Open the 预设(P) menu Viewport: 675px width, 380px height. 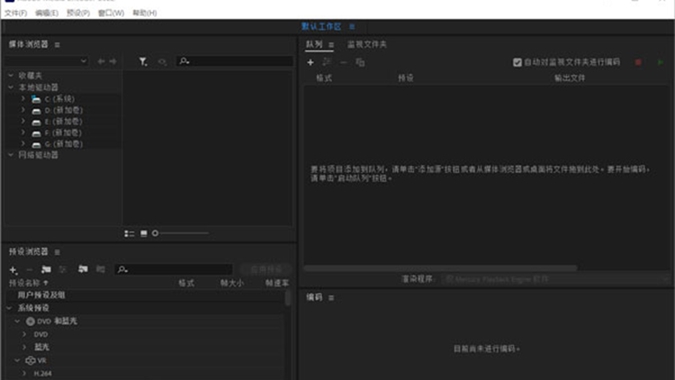[78, 13]
